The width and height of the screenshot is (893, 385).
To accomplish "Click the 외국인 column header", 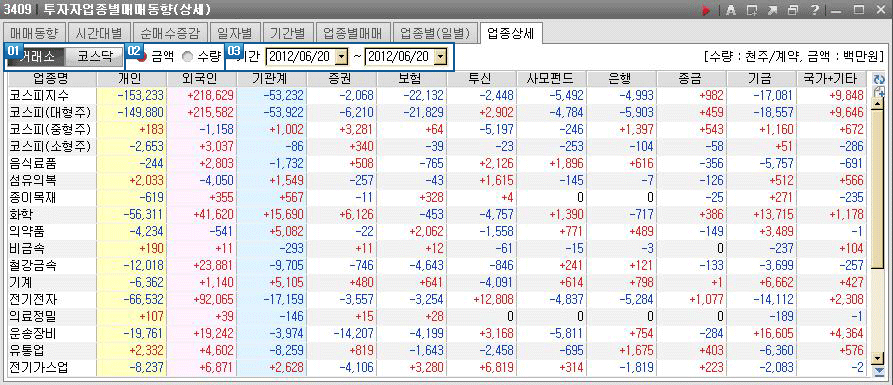I will click(x=202, y=78).
